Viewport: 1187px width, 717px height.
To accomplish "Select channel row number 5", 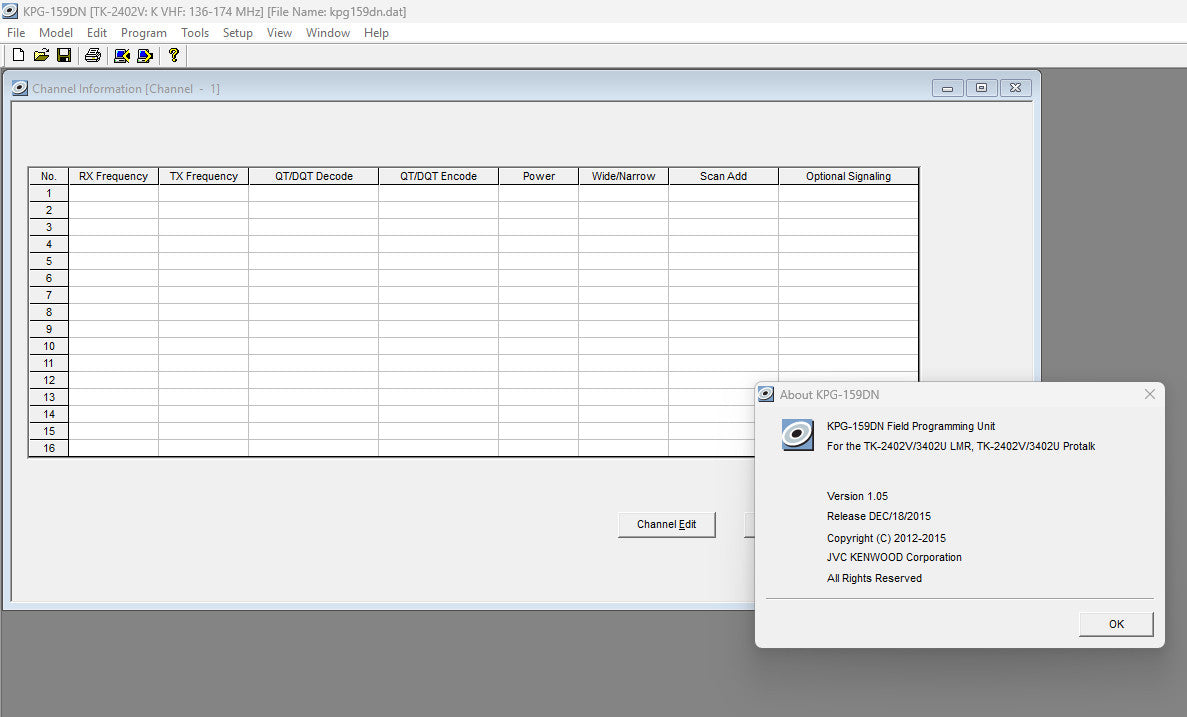I will point(48,261).
